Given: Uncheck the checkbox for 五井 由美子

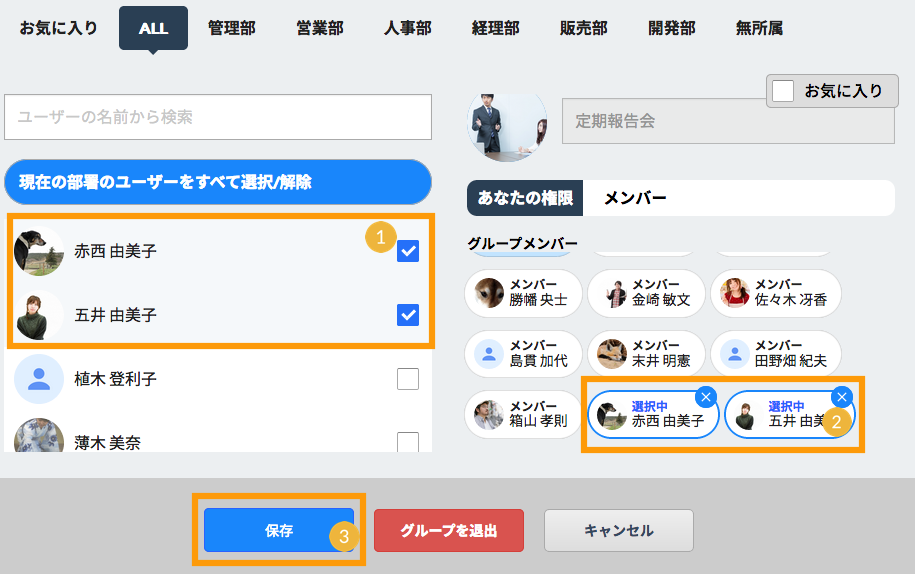Looking at the screenshot, I should click(x=408, y=315).
